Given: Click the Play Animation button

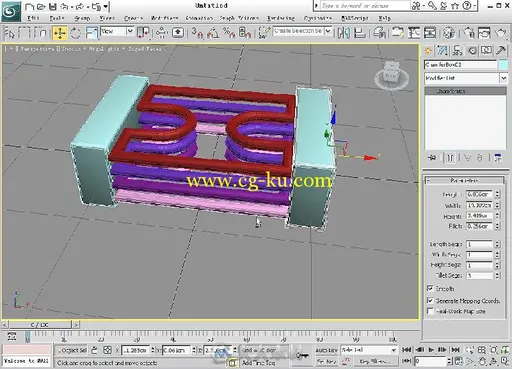Looking at the screenshot, I should 431,350.
